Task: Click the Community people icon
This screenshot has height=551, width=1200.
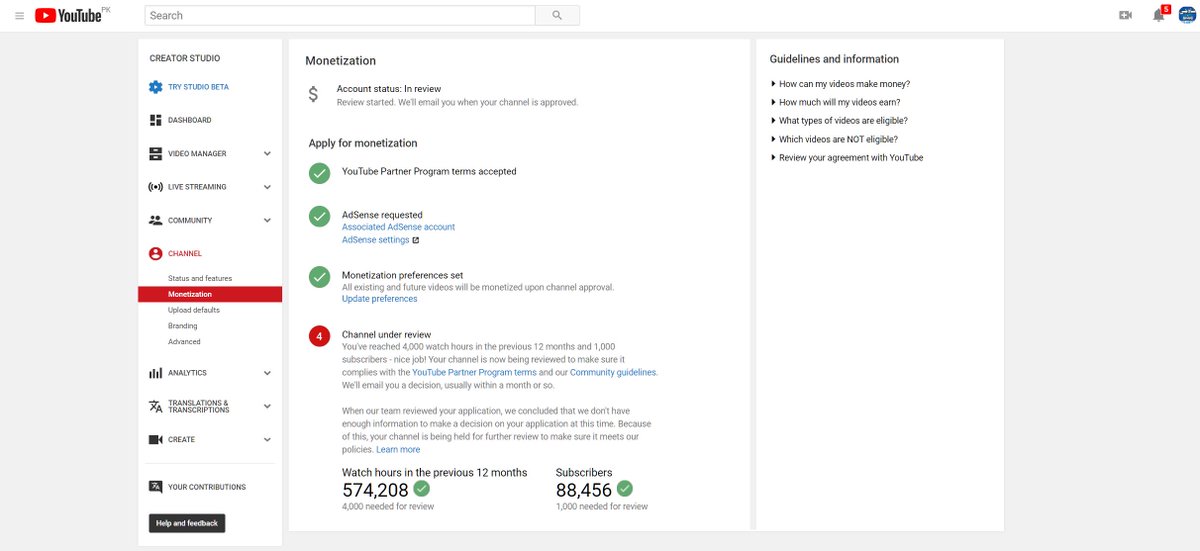Action: [x=155, y=220]
